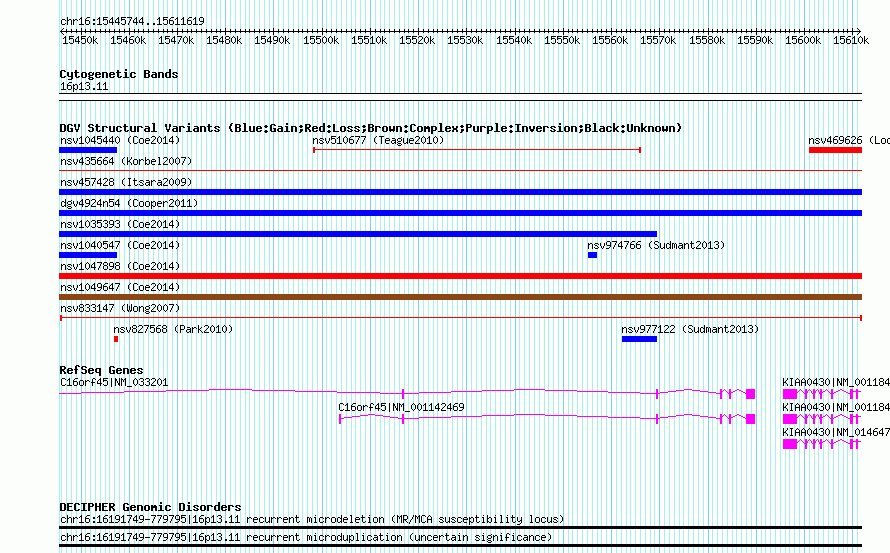Click the nsv1049647 (Coe2014) label
The image size is (890, 553).
coord(120,287)
